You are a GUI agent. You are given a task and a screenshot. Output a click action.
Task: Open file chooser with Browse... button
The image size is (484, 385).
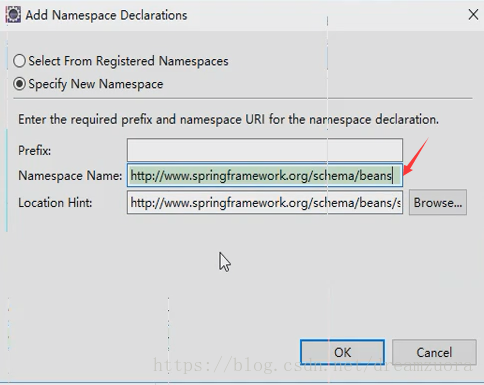438,202
